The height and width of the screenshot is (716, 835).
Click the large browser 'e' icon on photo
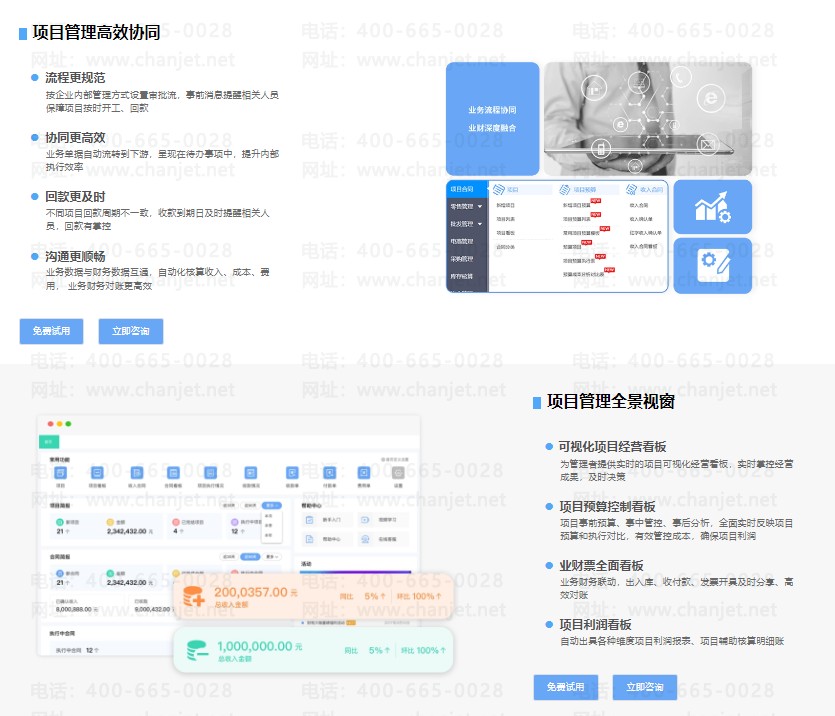(x=711, y=98)
